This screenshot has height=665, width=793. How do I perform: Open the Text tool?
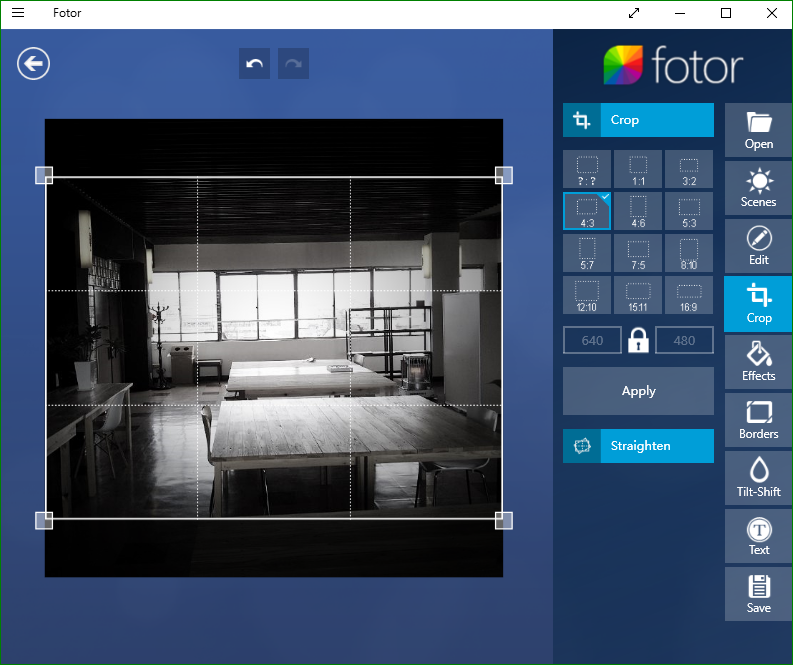[759, 536]
